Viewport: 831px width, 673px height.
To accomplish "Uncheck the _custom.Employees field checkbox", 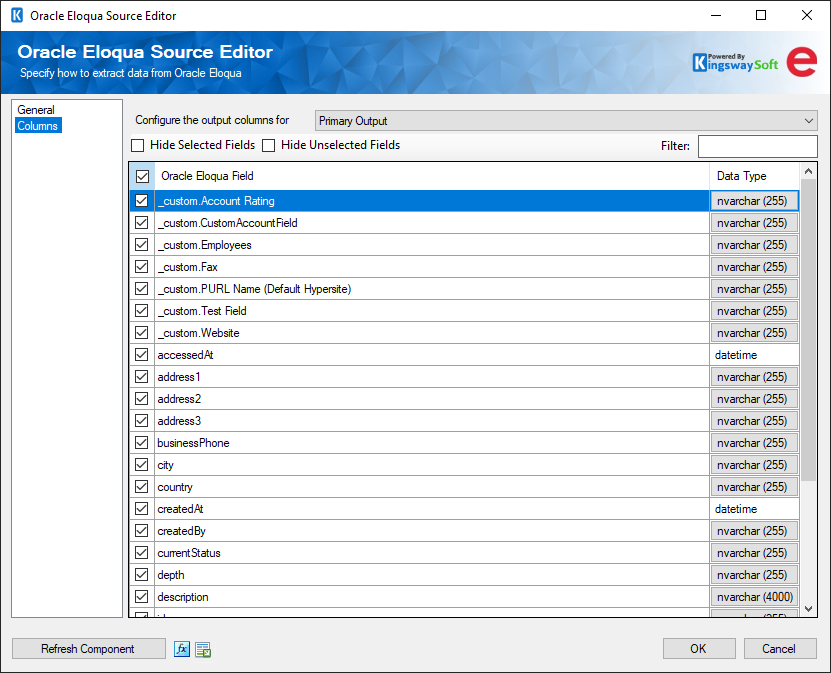I will (142, 245).
